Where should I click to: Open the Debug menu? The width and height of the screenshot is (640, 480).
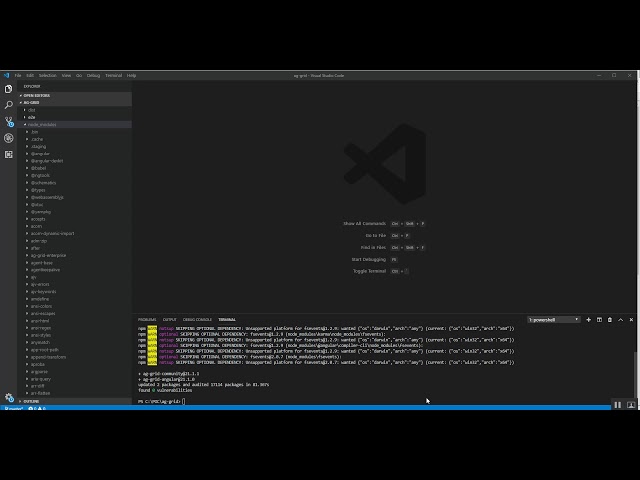pyautogui.click(x=93, y=76)
